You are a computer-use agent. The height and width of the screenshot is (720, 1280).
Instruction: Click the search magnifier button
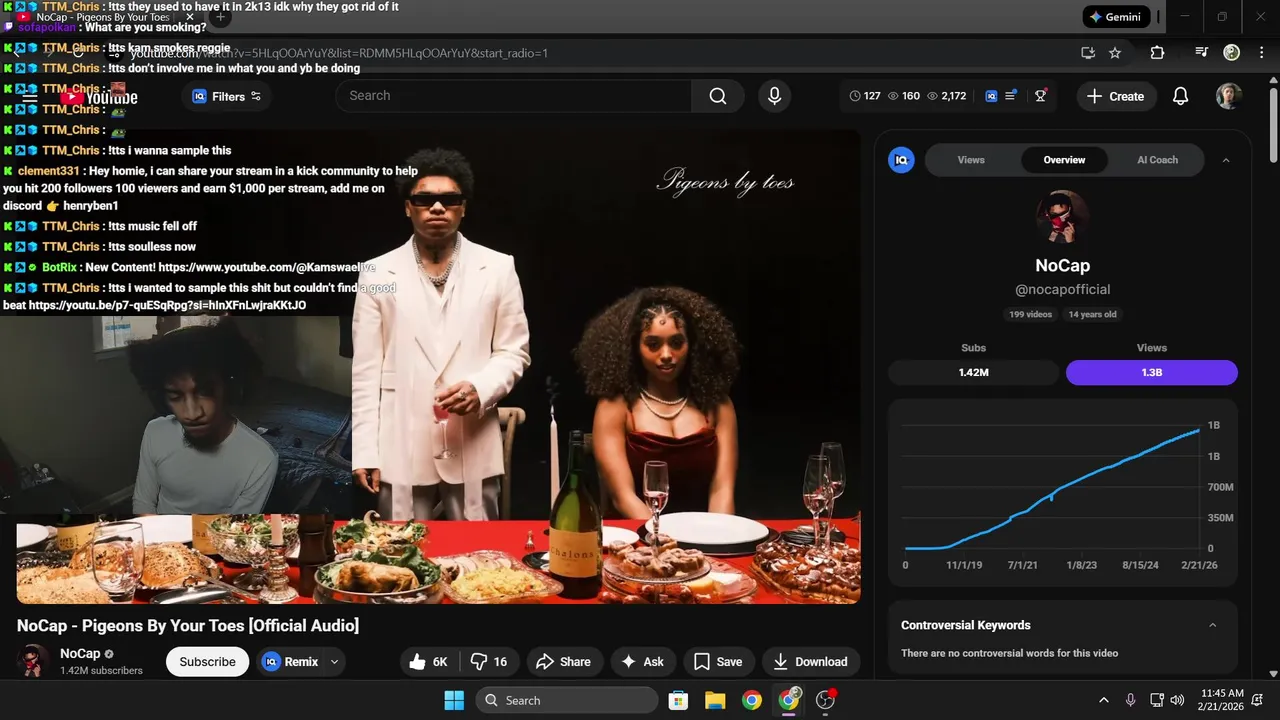(718, 96)
